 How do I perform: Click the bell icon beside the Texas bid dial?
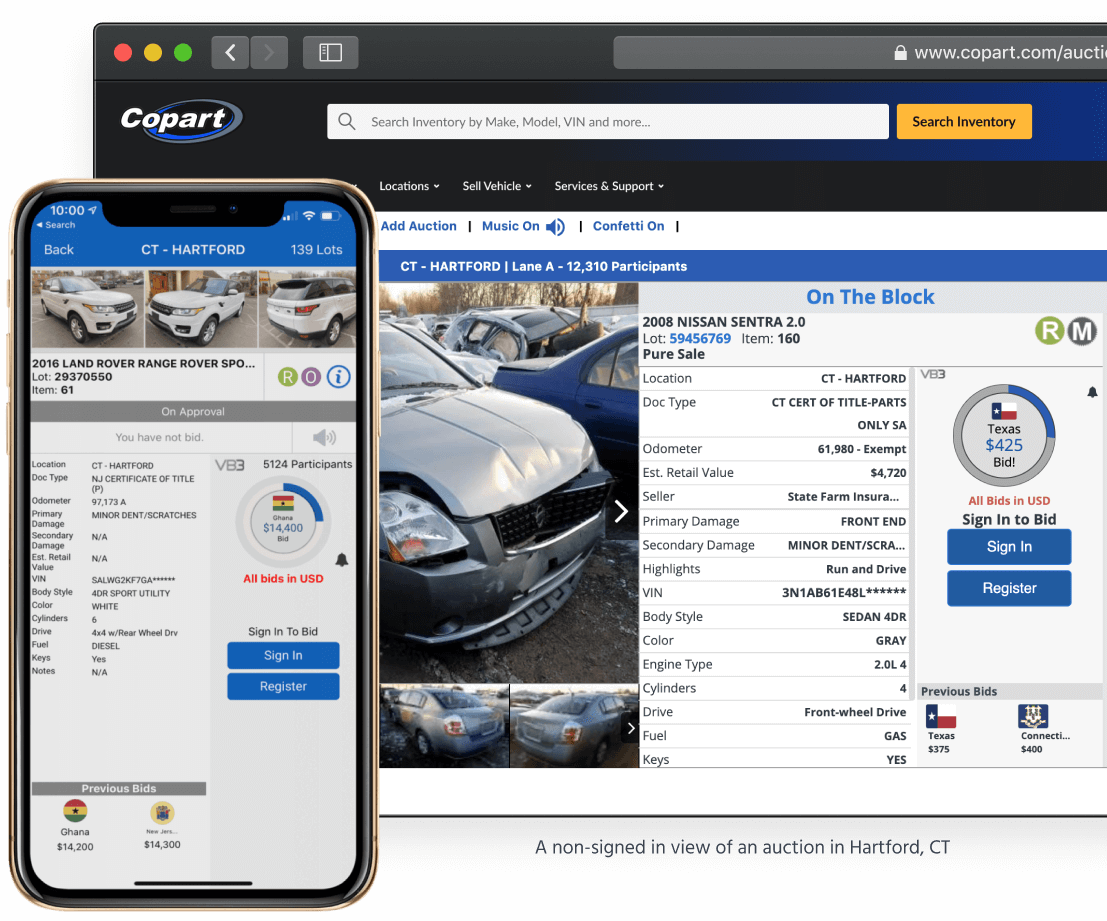click(1092, 392)
